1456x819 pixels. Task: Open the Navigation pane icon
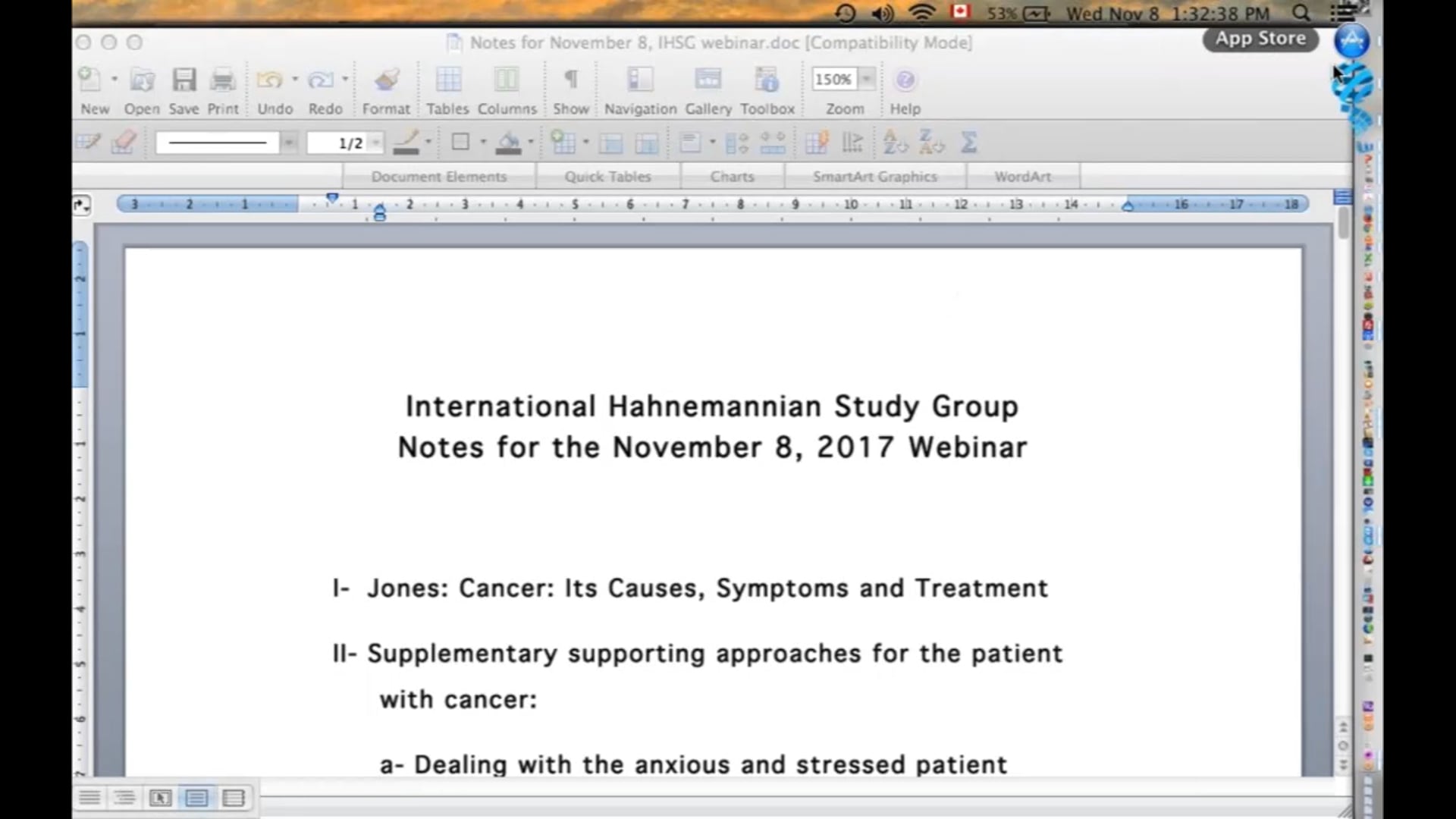pyautogui.click(x=639, y=79)
